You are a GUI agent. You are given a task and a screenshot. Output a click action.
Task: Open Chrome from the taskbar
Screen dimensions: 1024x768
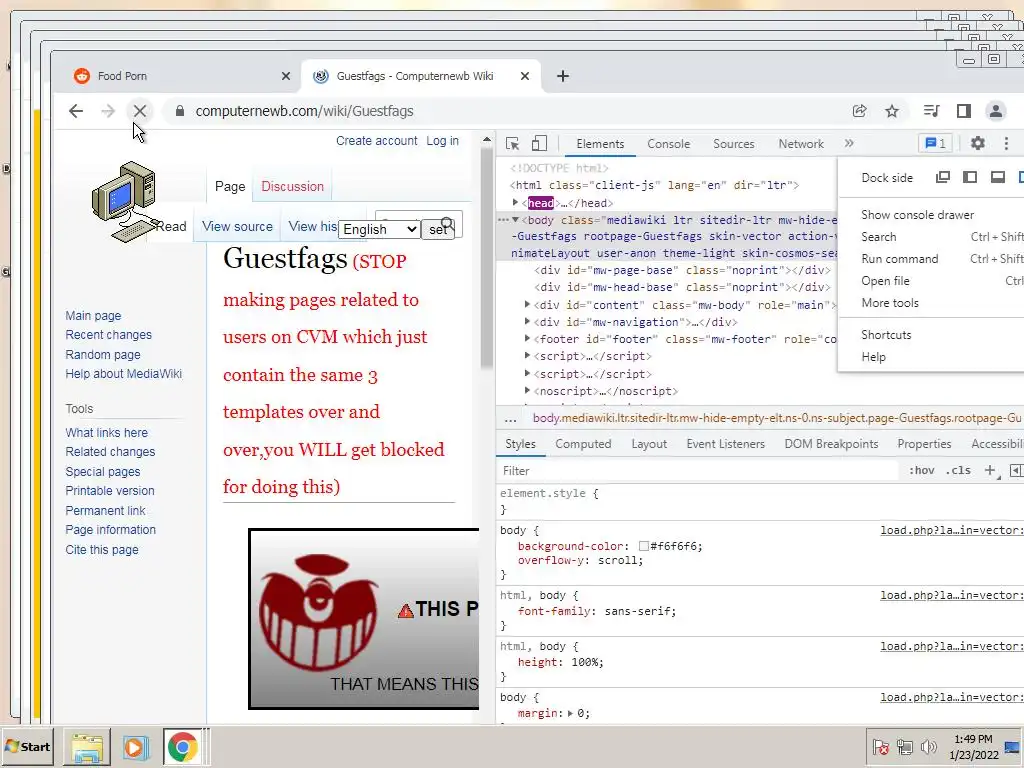[182, 747]
